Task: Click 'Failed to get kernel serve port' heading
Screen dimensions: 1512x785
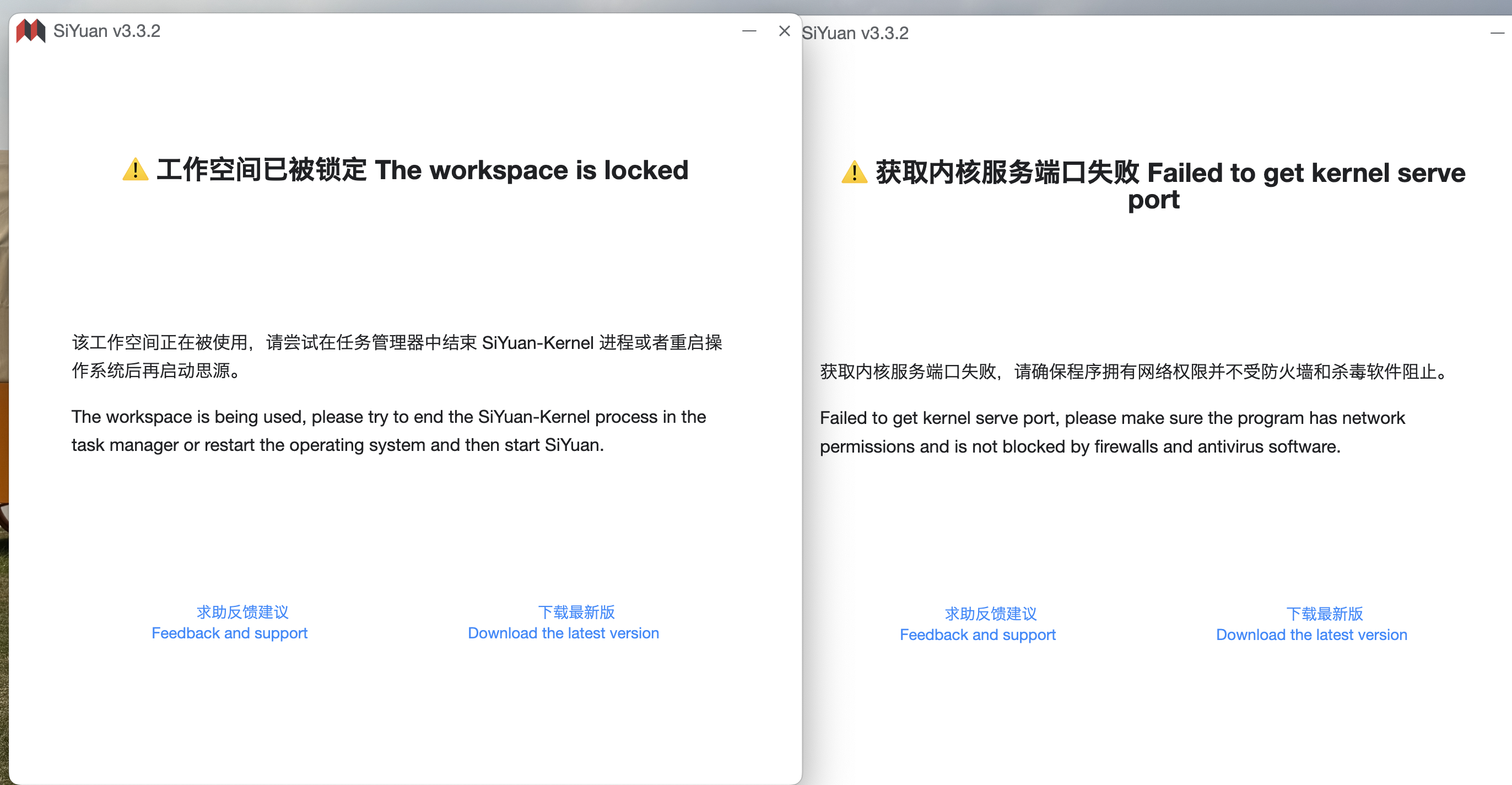Action: tap(1305, 173)
